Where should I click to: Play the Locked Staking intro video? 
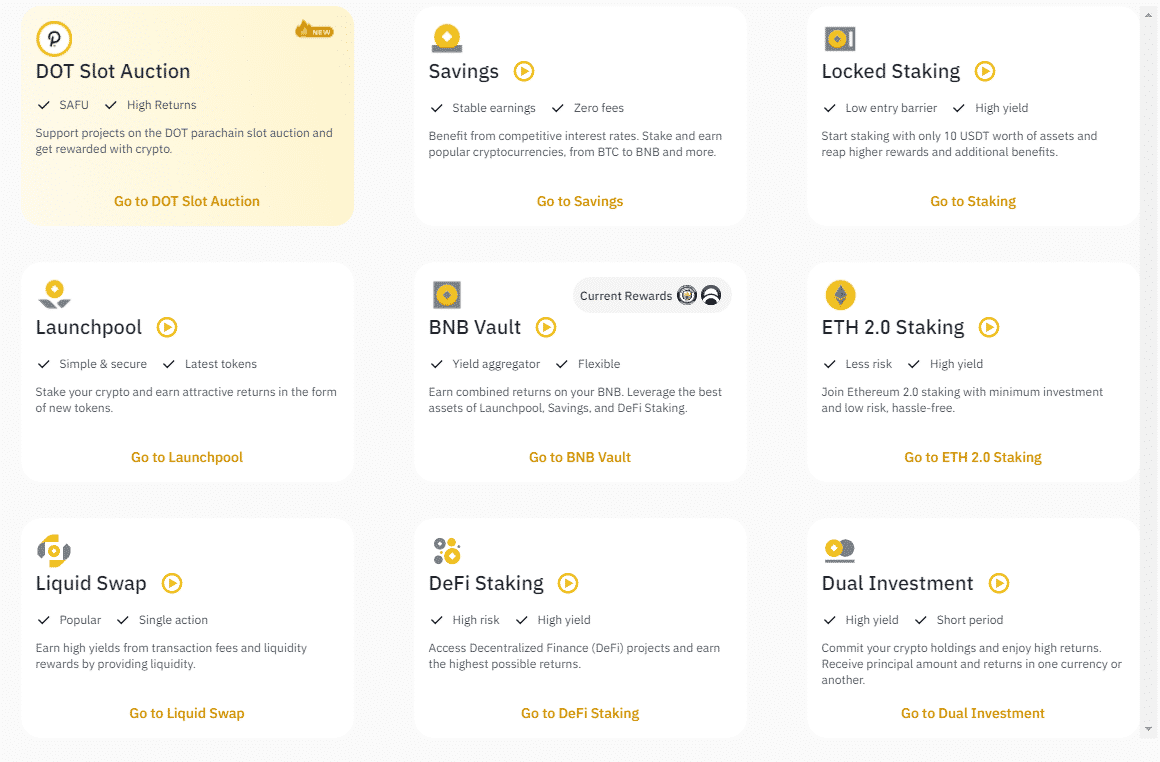click(x=985, y=71)
